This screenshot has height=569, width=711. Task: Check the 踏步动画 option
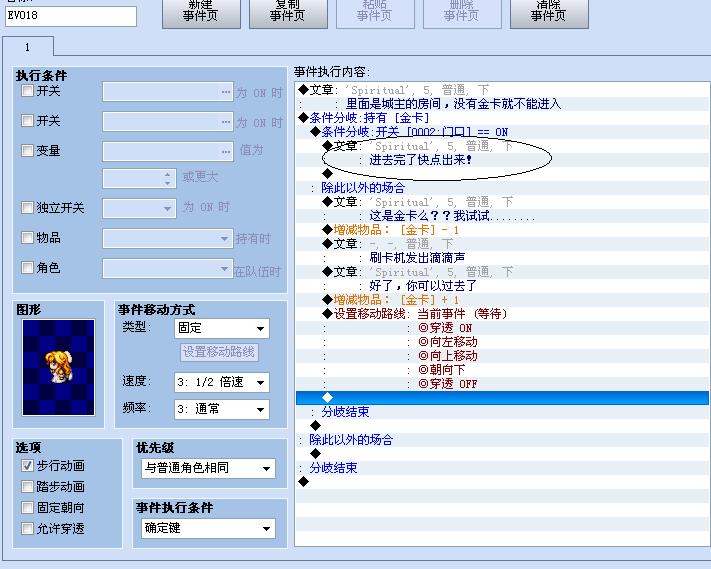[x=28, y=486]
